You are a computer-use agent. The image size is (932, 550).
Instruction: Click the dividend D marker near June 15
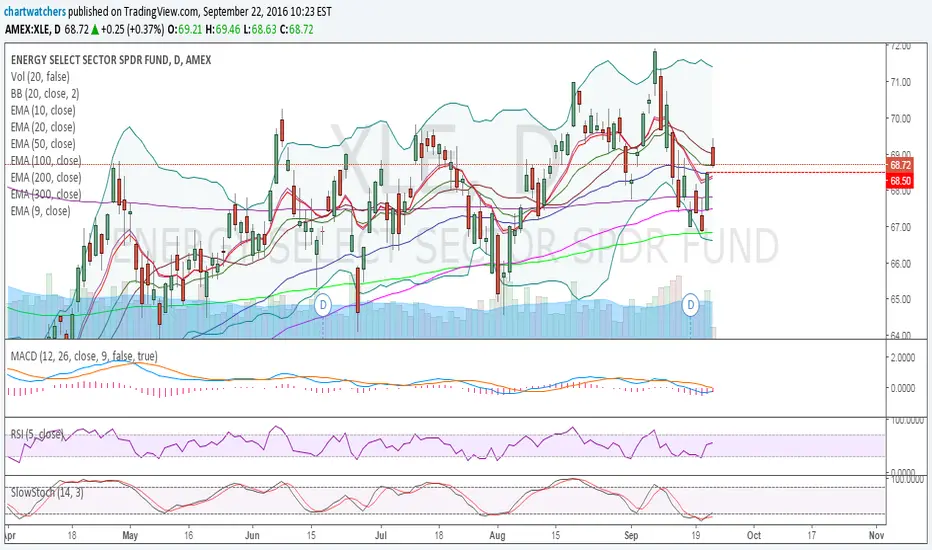point(323,306)
